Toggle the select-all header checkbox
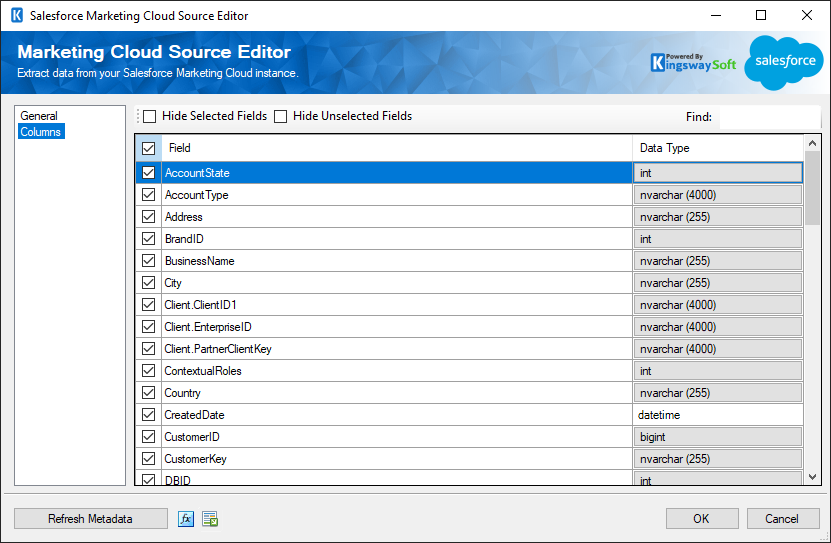The width and height of the screenshot is (831, 543). [148, 148]
